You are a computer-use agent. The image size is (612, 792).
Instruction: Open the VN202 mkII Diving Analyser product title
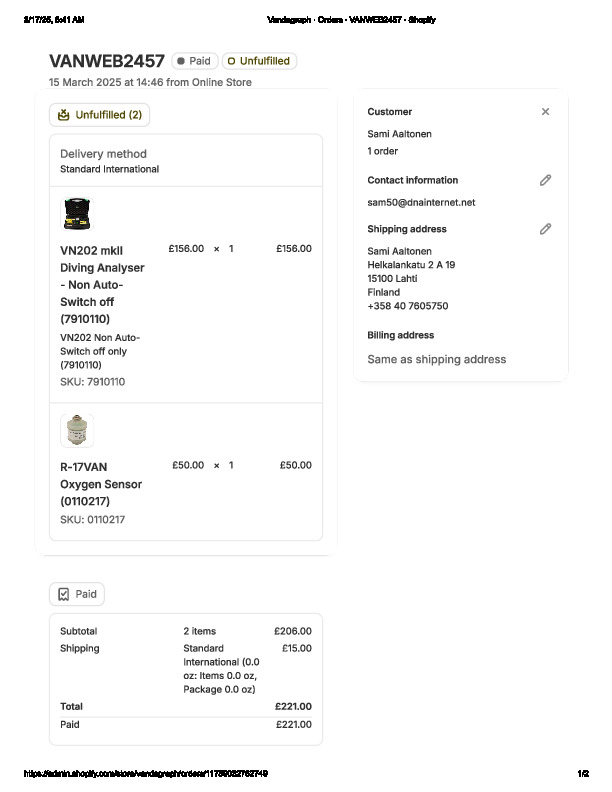[102, 284]
